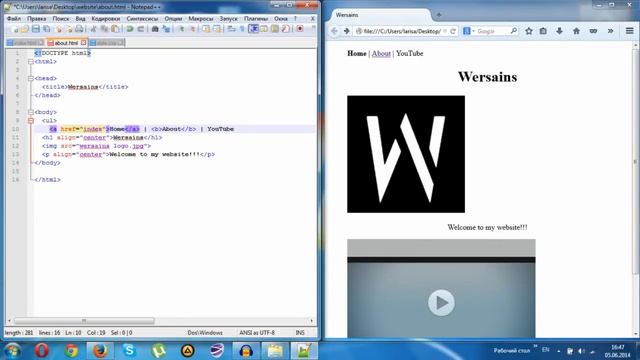This screenshot has height=360, width=640.
Task: Open the Синтаксисы menu
Action: (142, 19)
